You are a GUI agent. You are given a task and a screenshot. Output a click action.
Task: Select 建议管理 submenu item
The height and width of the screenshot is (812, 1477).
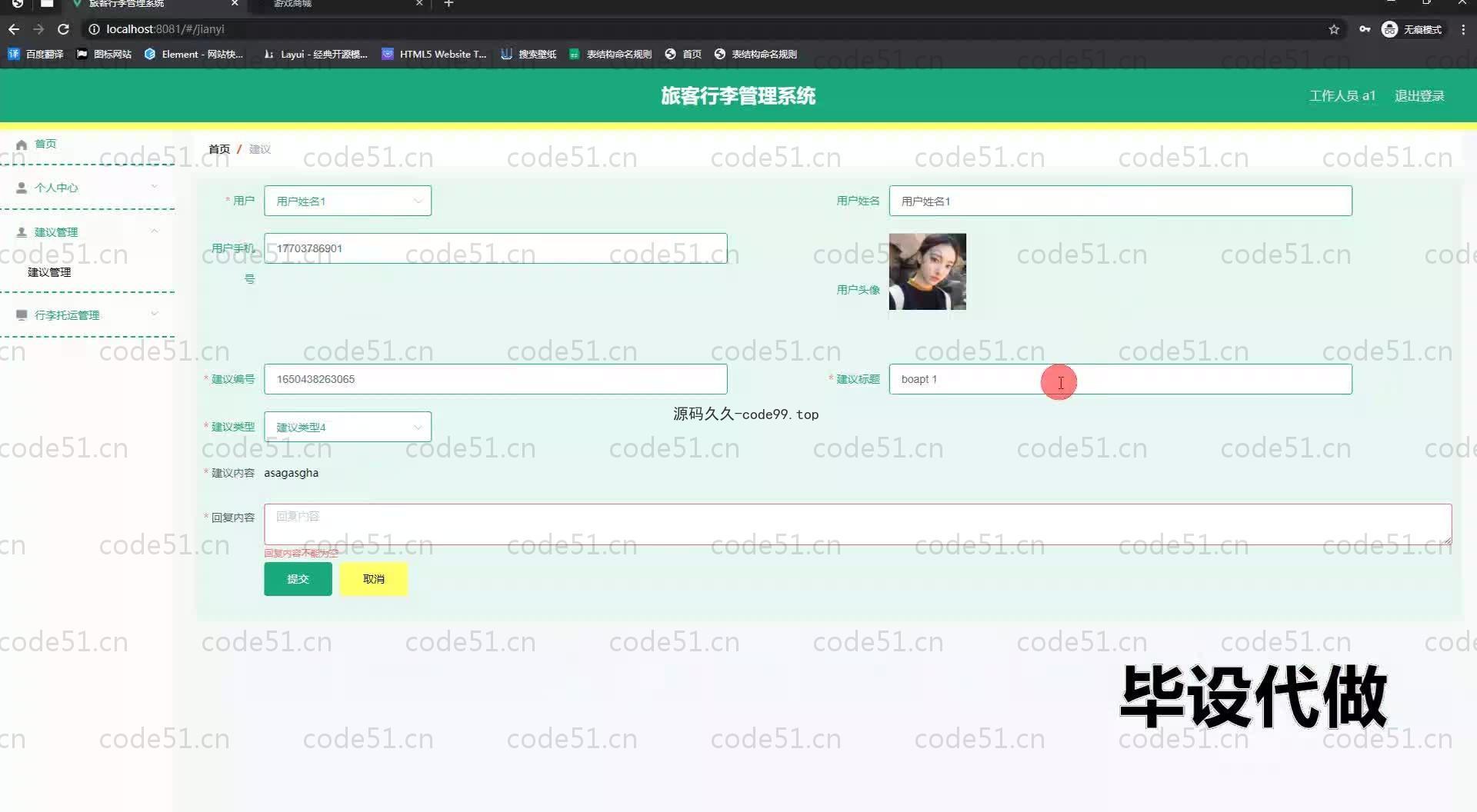[49, 272]
